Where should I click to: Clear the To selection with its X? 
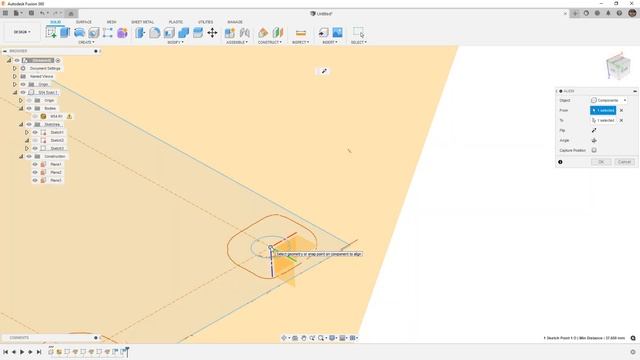click(x=621, y=120)
